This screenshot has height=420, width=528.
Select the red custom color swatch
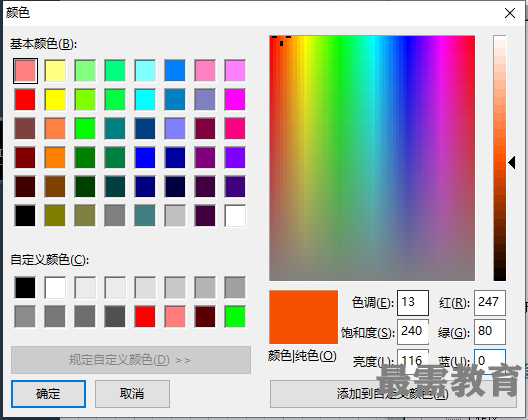coord(145,317)
